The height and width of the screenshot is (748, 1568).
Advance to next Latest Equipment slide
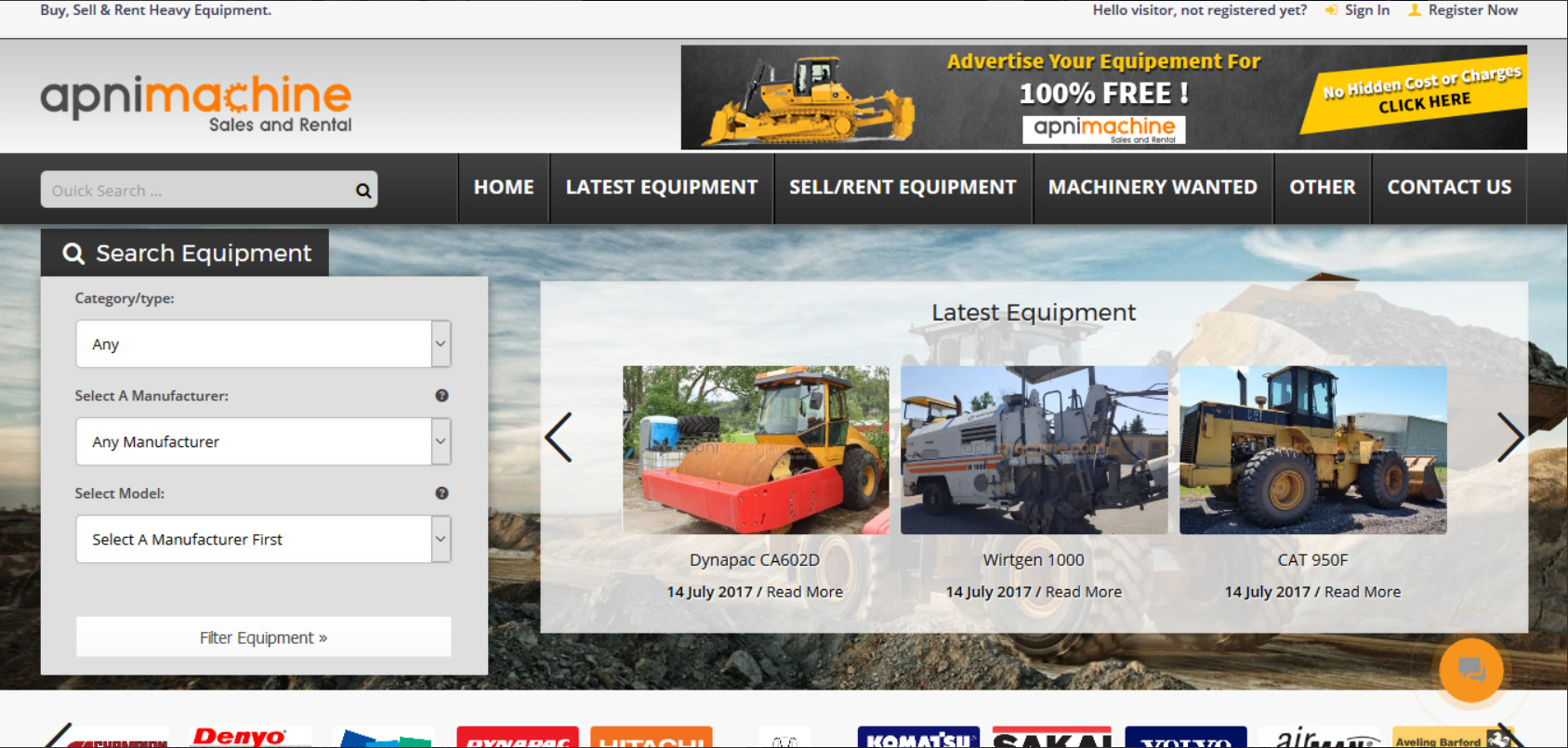[x=1509, y=438]
